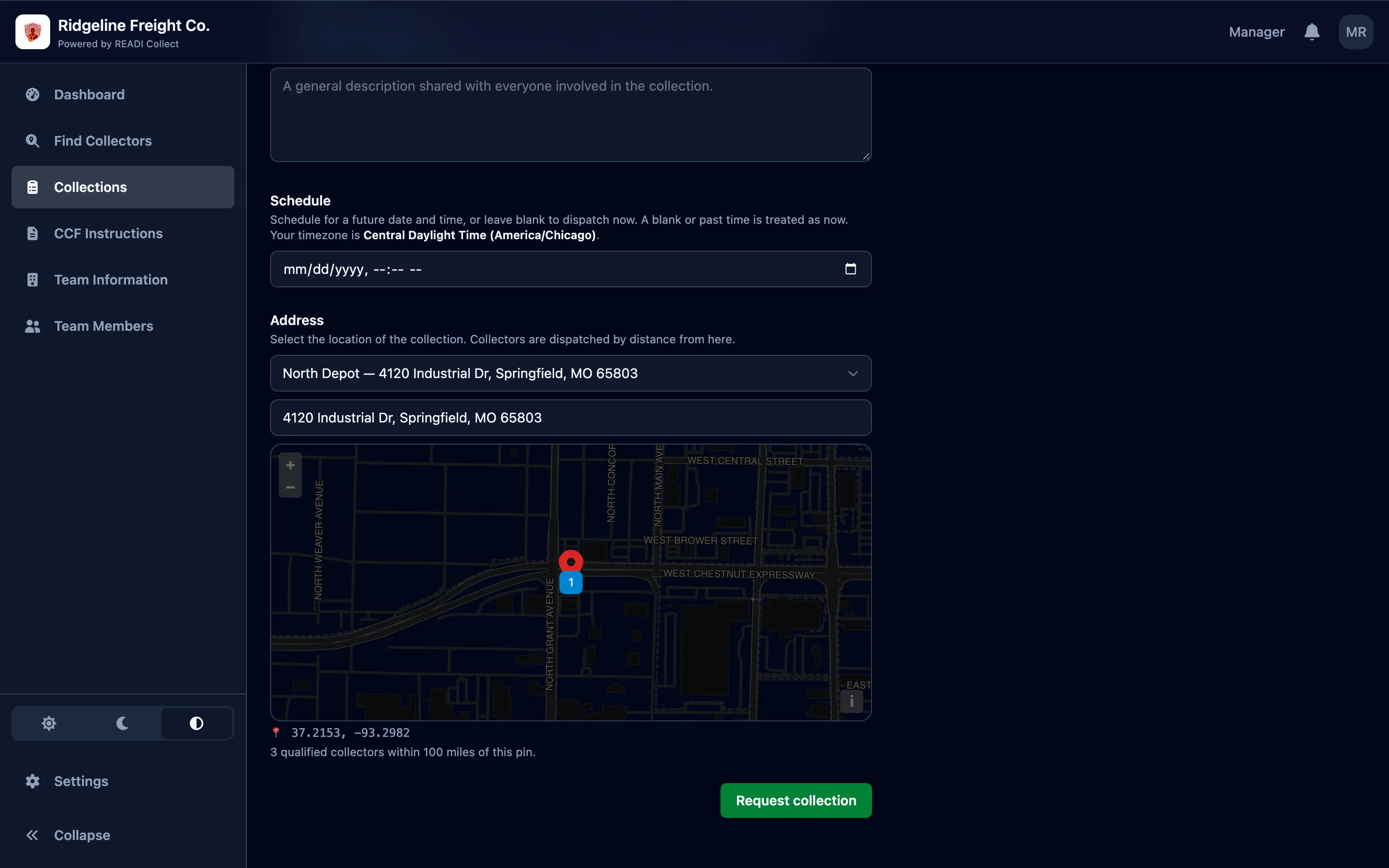Go to Dashboard in sidebar
This screenshot has height=868, width=1389.
[123, 95]
